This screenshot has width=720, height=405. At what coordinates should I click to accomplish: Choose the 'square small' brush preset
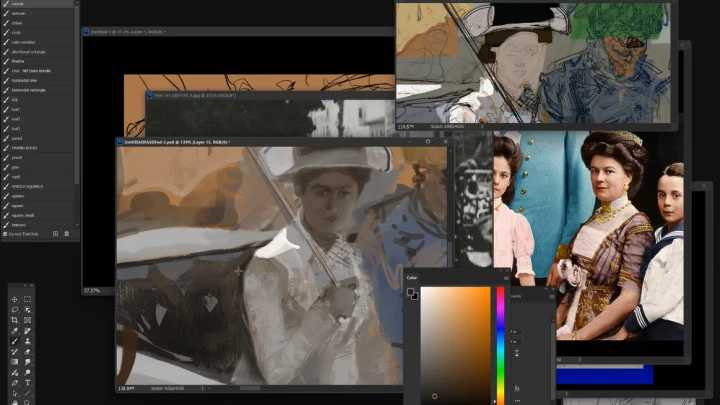[x=38, y=215]
